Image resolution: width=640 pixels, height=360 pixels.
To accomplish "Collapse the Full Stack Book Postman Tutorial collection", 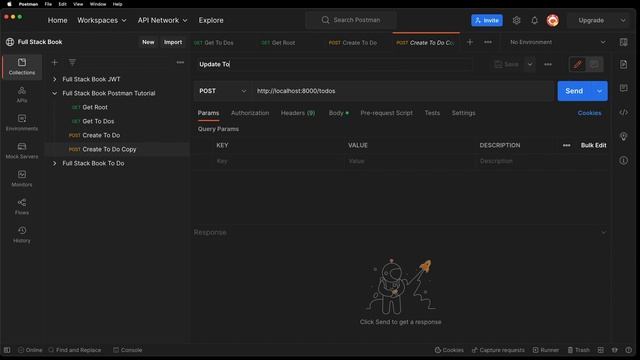I will (55, 93).
